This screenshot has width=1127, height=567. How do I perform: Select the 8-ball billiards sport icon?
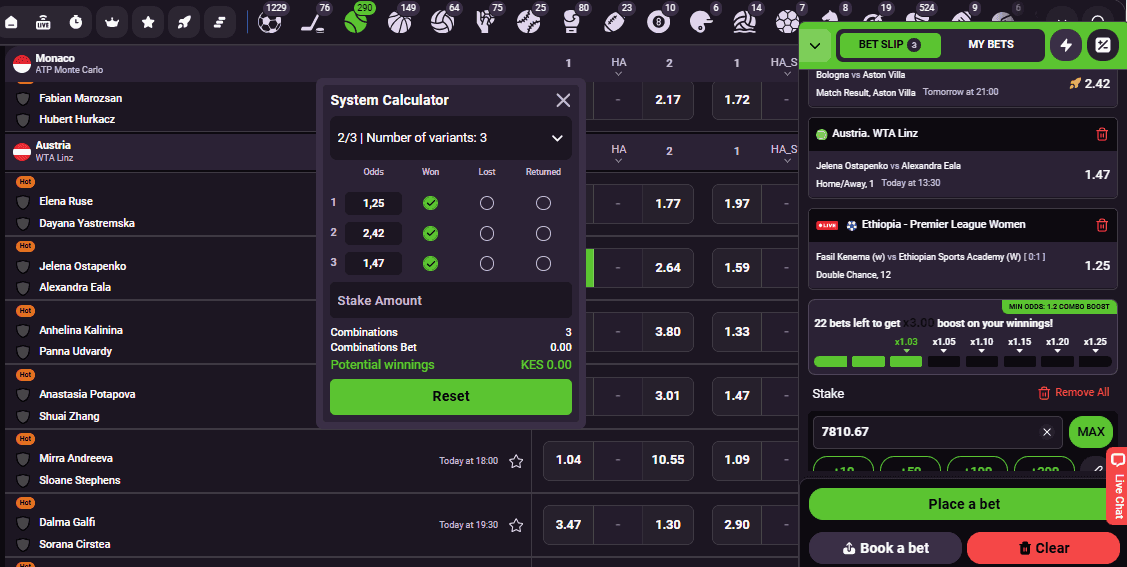pos(658,21)
